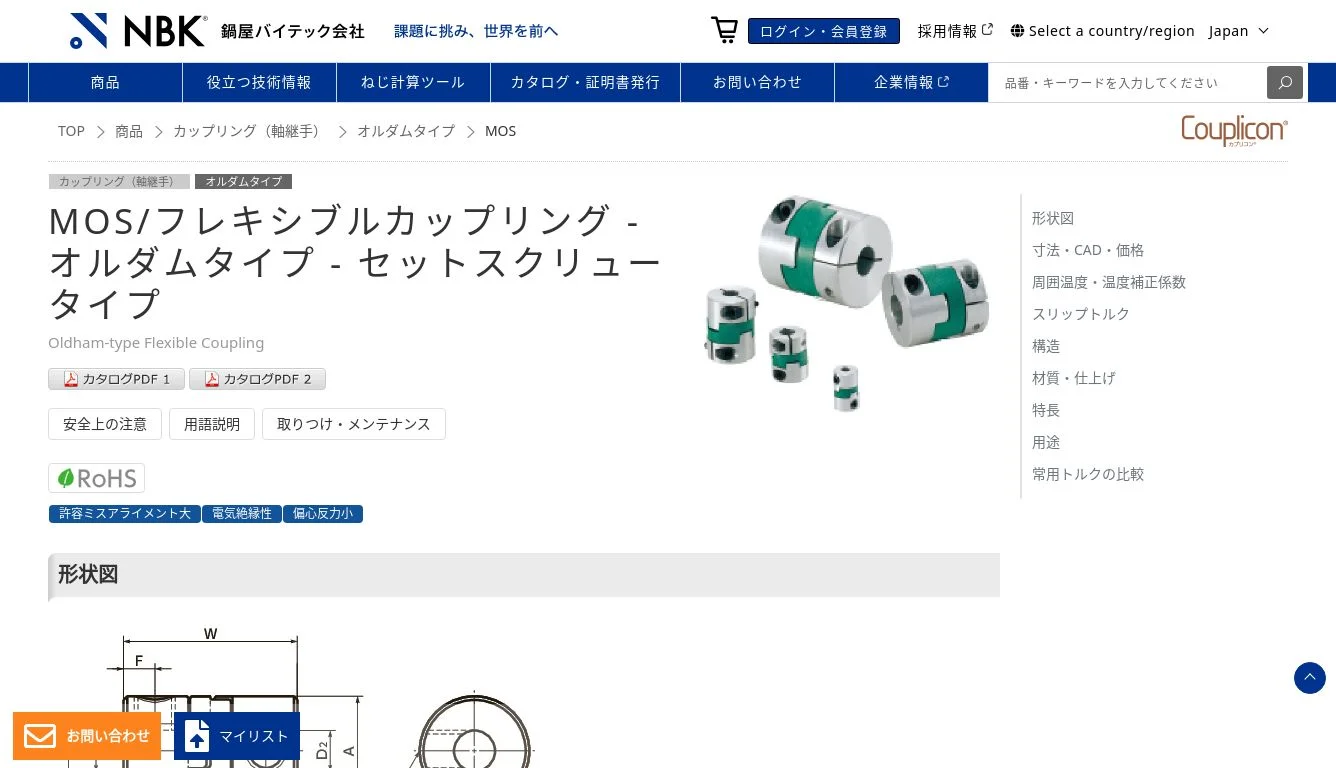Focus the 品番・キーワード search field
Image resolution: width=1336 pixels, height=768 pixels.
(x=1127, y=82)
